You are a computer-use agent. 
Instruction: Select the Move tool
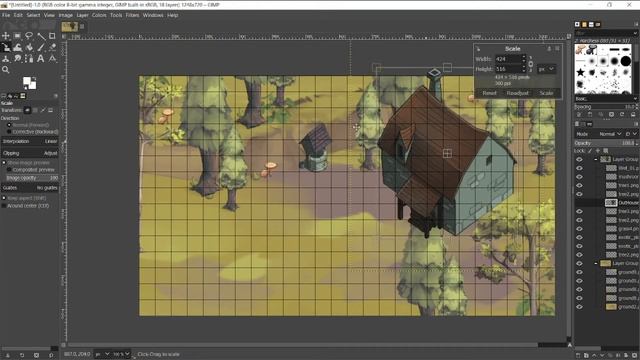click(x=6, y=36)
